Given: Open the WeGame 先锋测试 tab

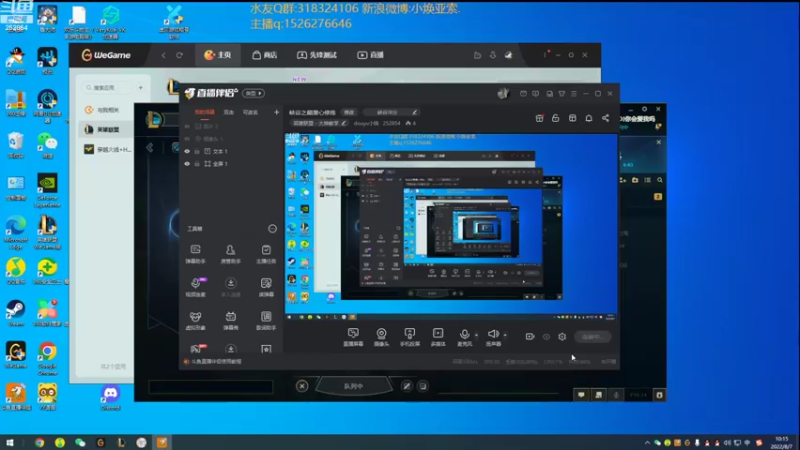Looking at the screenshot, I should (317, 55).
